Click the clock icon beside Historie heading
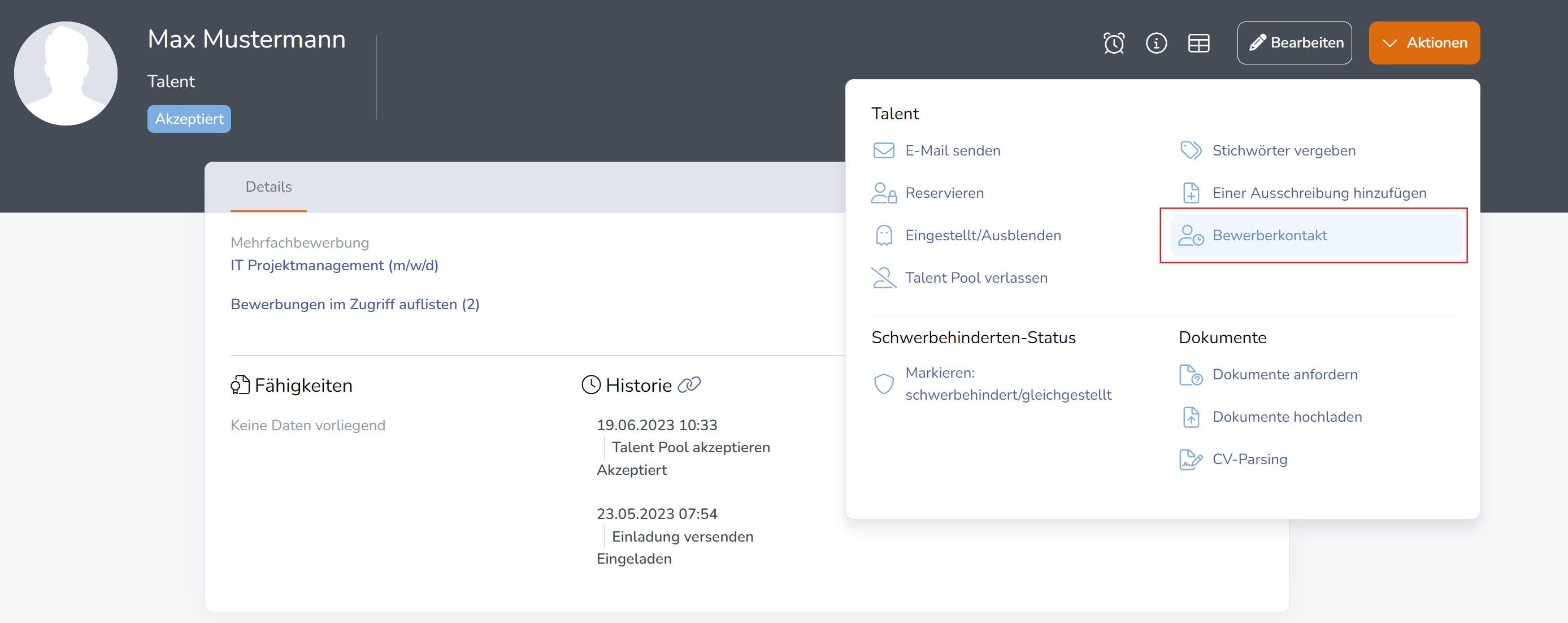 click(x=590, y=385)
